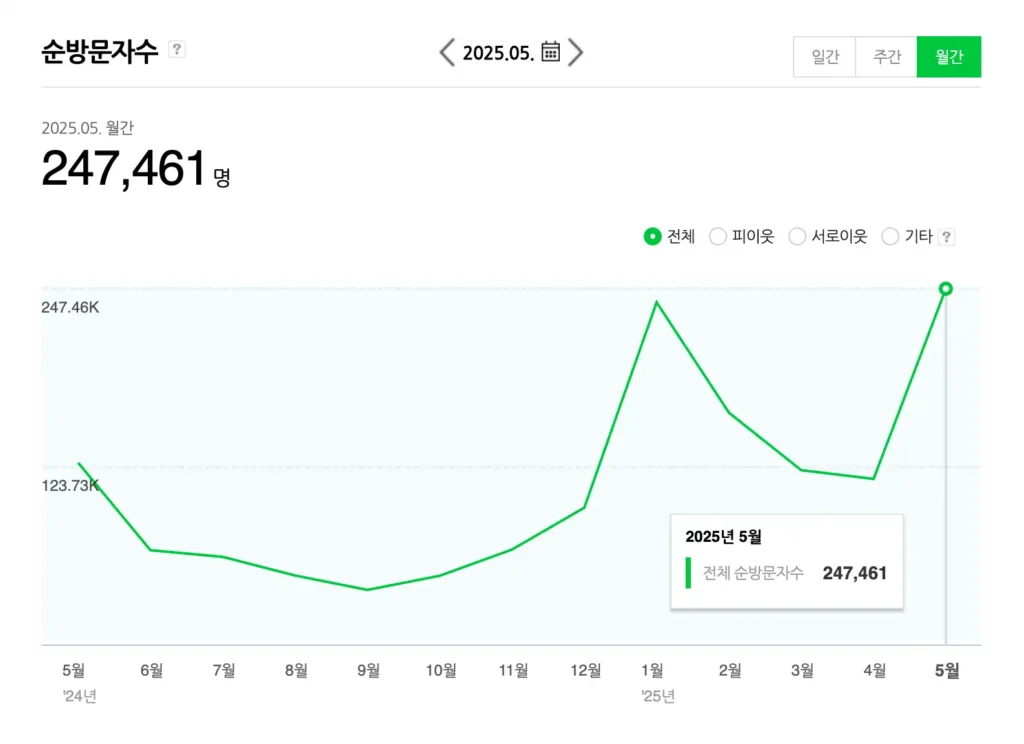1024x744 pixels.
Task: Switch to the 월간 monthly tab
Action: (x=948, y=57)
